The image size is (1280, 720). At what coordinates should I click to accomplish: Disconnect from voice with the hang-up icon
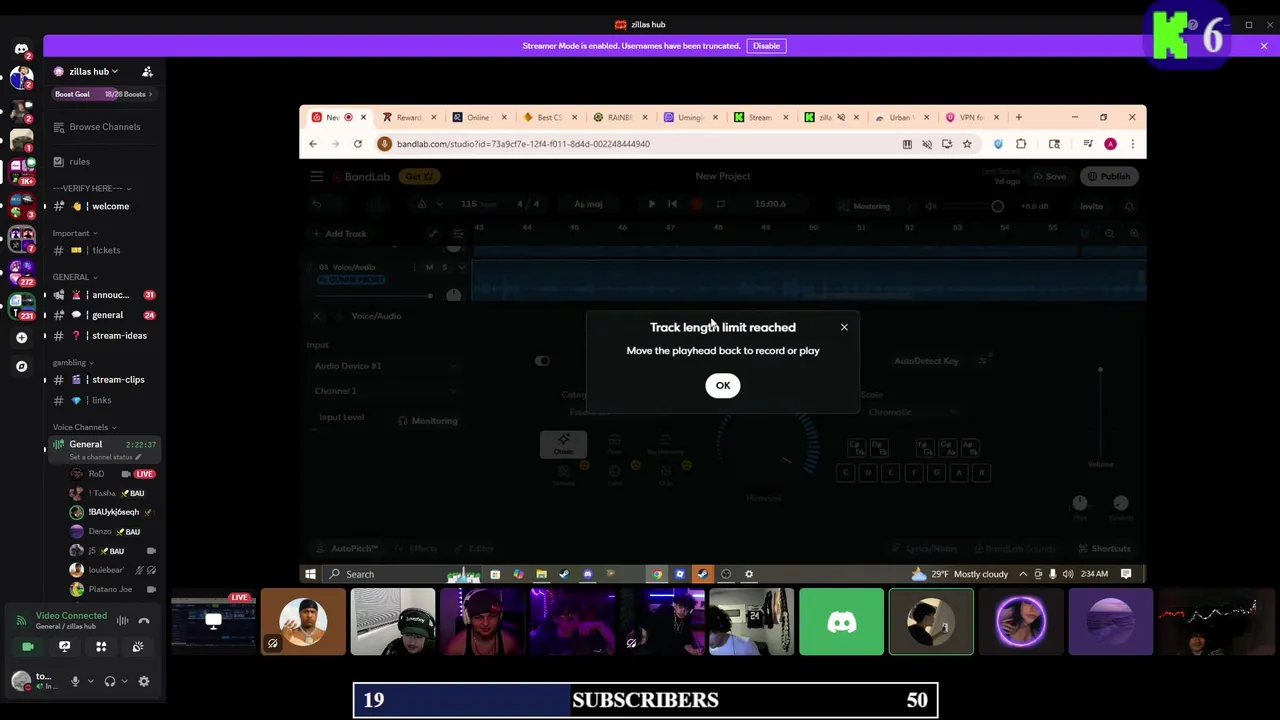coord(144,620)
